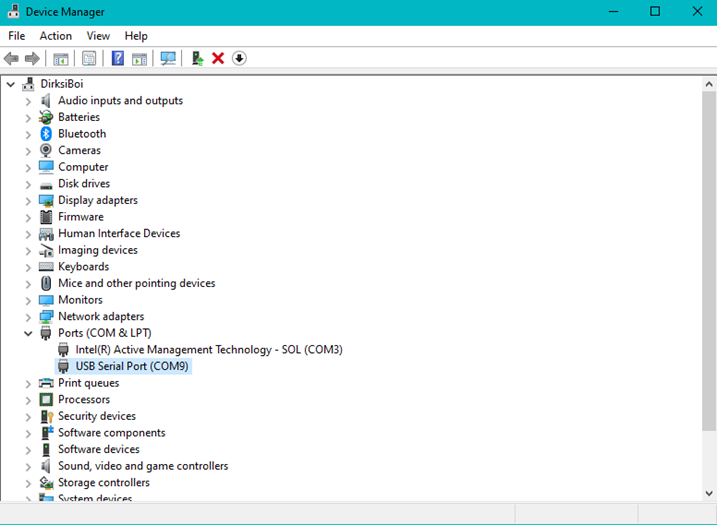Open Properties toolbar icon
This screenshot has height=525, width=717.
tap(89, 59)
